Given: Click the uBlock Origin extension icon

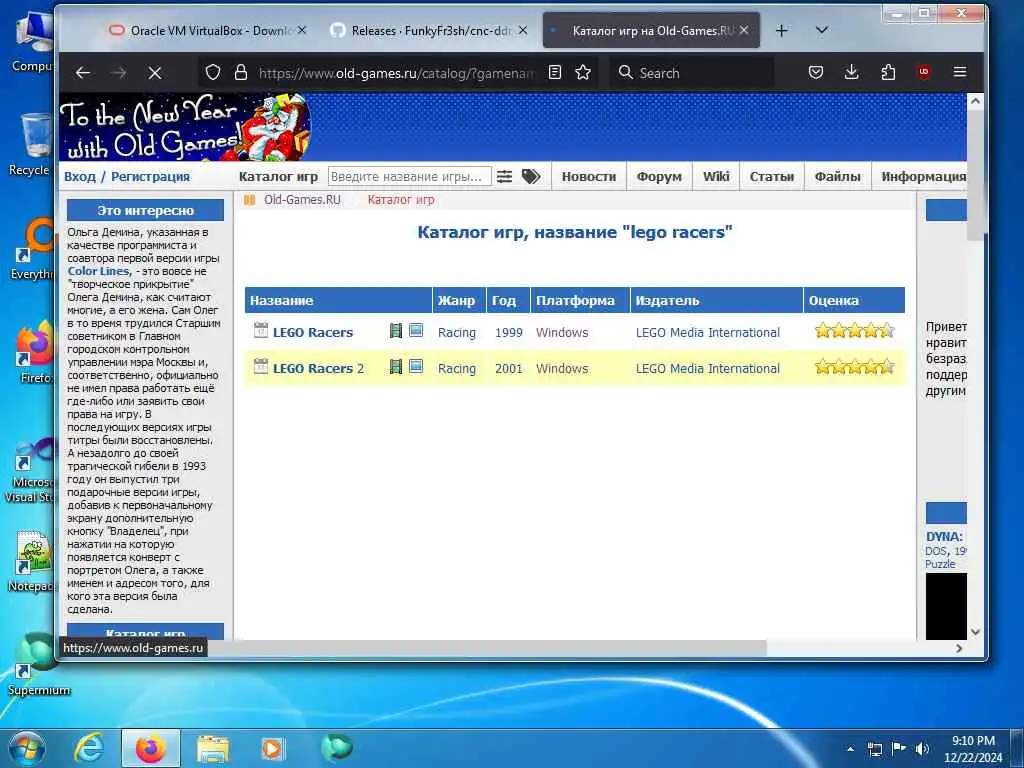Looking at the screenshot, I should point(923,72).
